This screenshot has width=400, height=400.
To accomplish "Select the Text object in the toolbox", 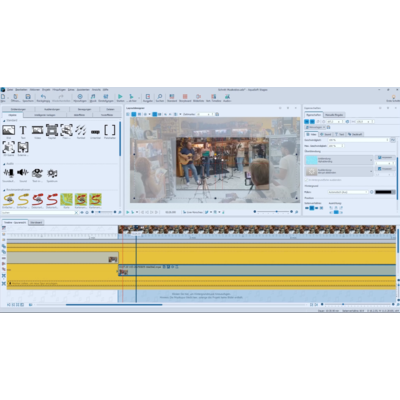I will click(23, 130).
